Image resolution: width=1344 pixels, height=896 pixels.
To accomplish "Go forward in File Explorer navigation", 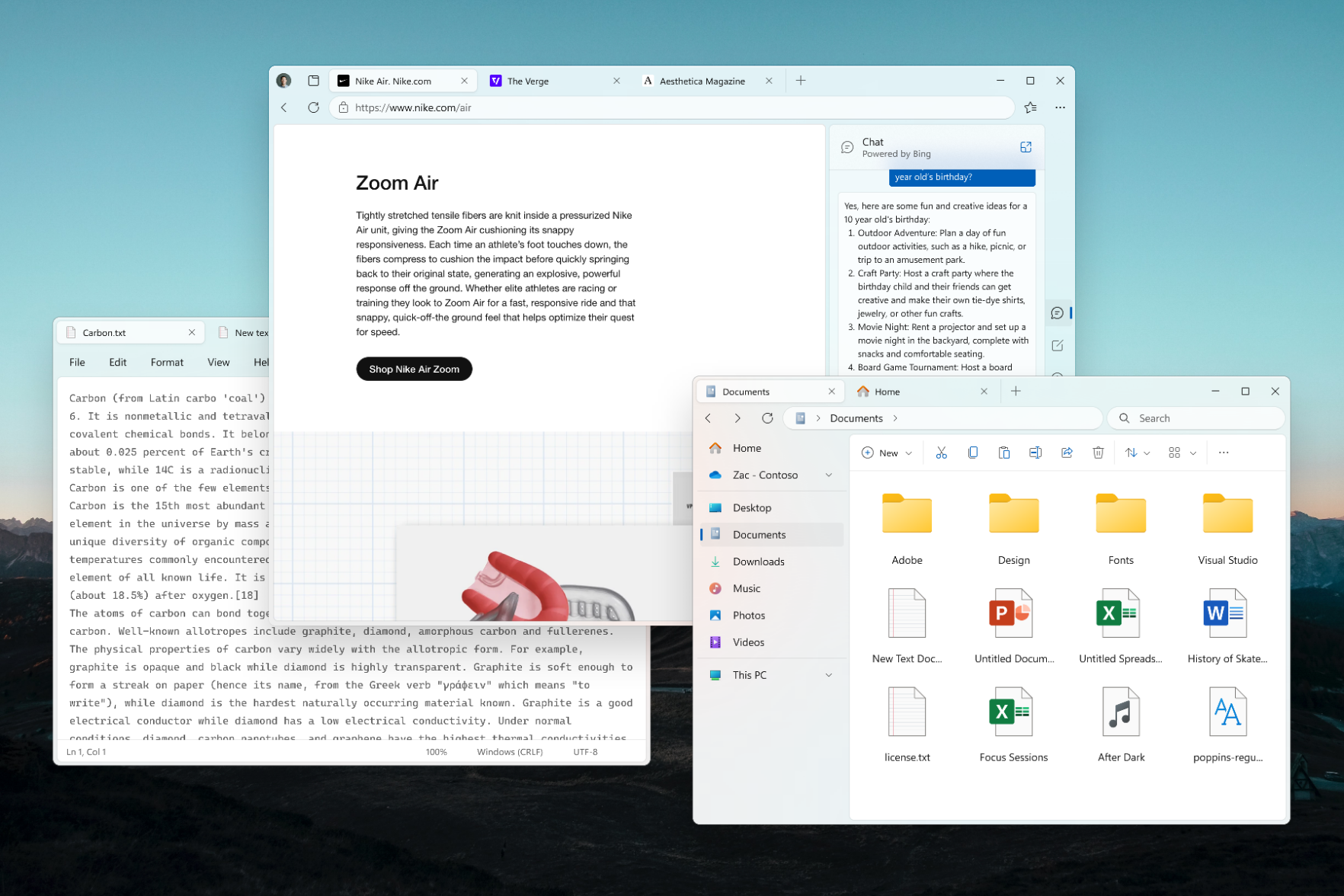I will pos(738,418).
